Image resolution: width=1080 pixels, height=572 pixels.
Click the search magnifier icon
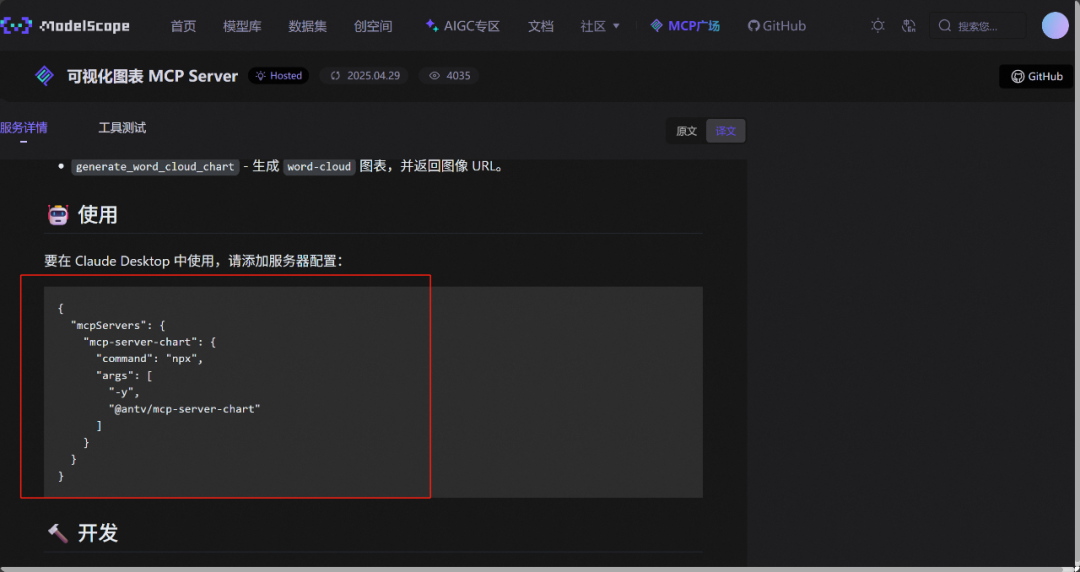(944, 26)
